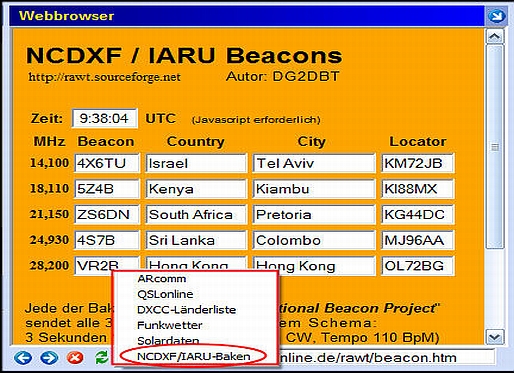The width and height of the screenshot is (514, 373).
Task: Choose NCDXF/IARU-Baken menu entry
Action: point(194,356)
